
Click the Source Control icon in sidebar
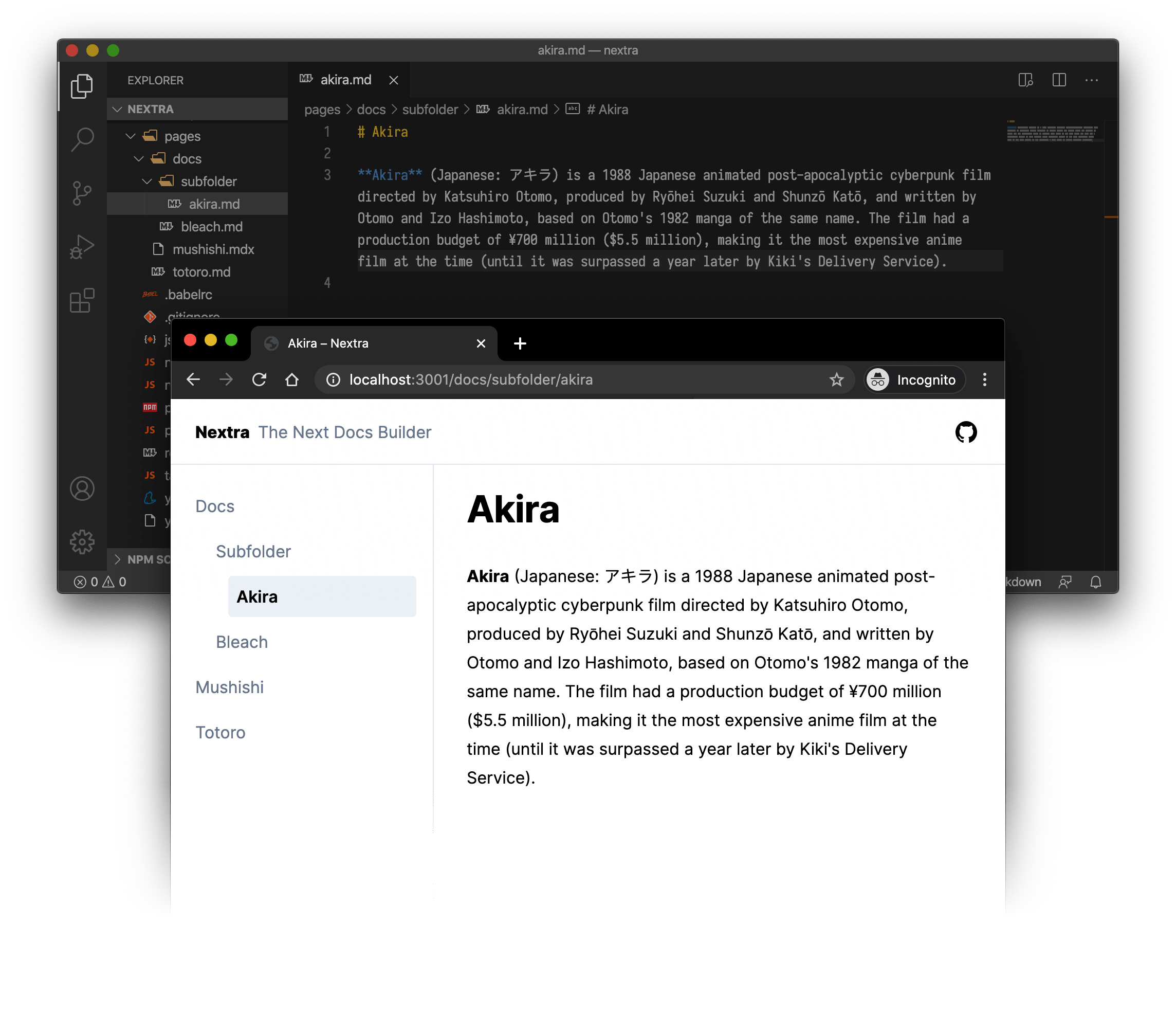pos(83,191)
